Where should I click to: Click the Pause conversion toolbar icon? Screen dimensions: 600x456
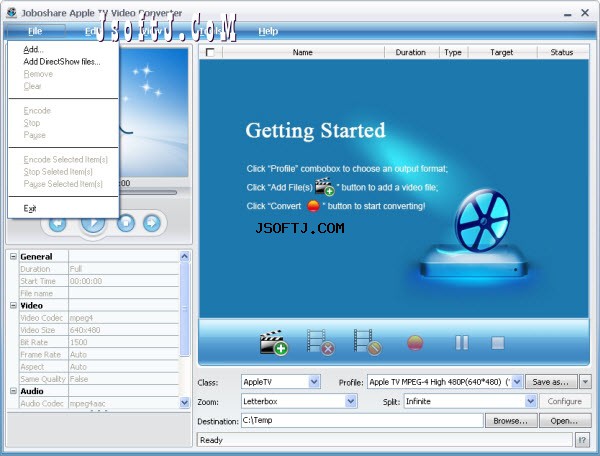[462, 343]
